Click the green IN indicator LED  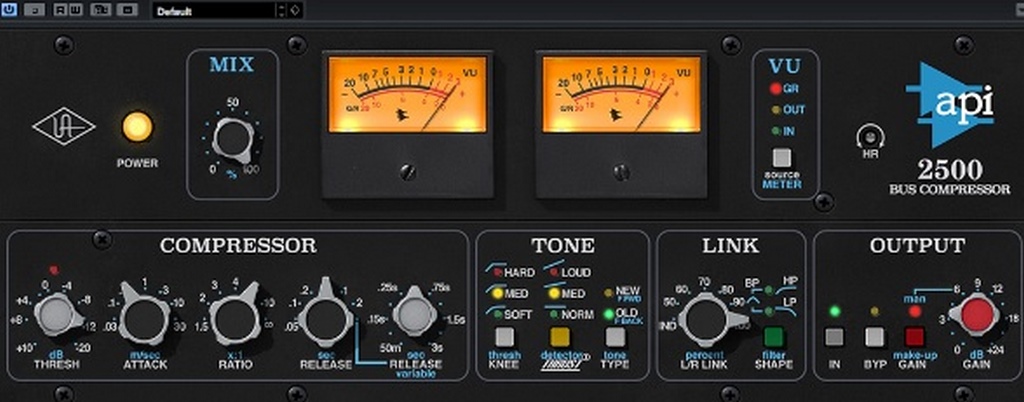[x=834, y=311]
